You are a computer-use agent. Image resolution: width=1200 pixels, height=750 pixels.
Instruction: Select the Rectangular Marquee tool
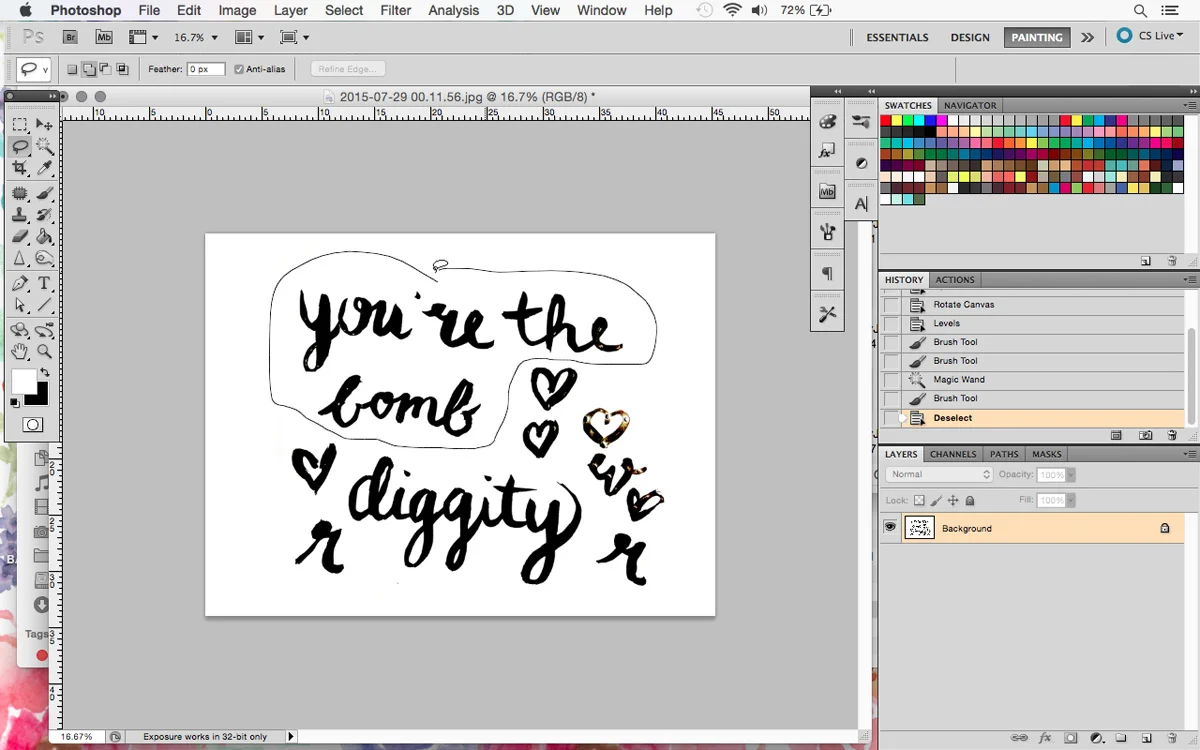20,124
